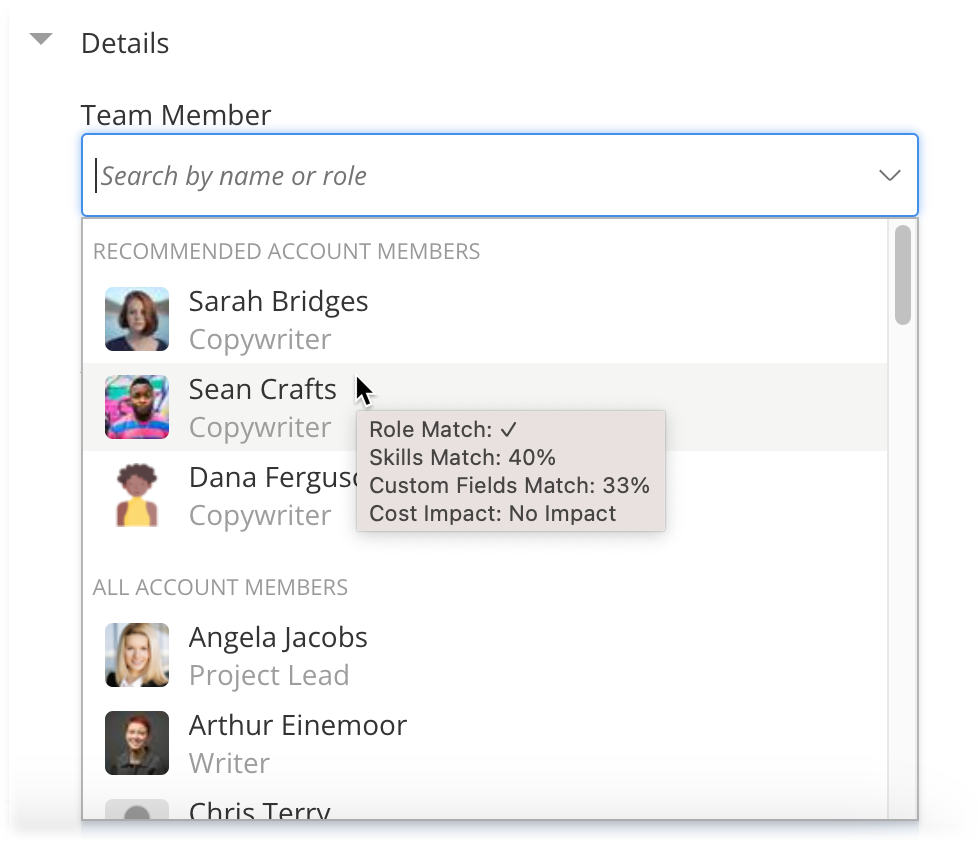Select Sarah Bridges' avatar photo
Screen dimensions: 978x841
pos(137,319)
